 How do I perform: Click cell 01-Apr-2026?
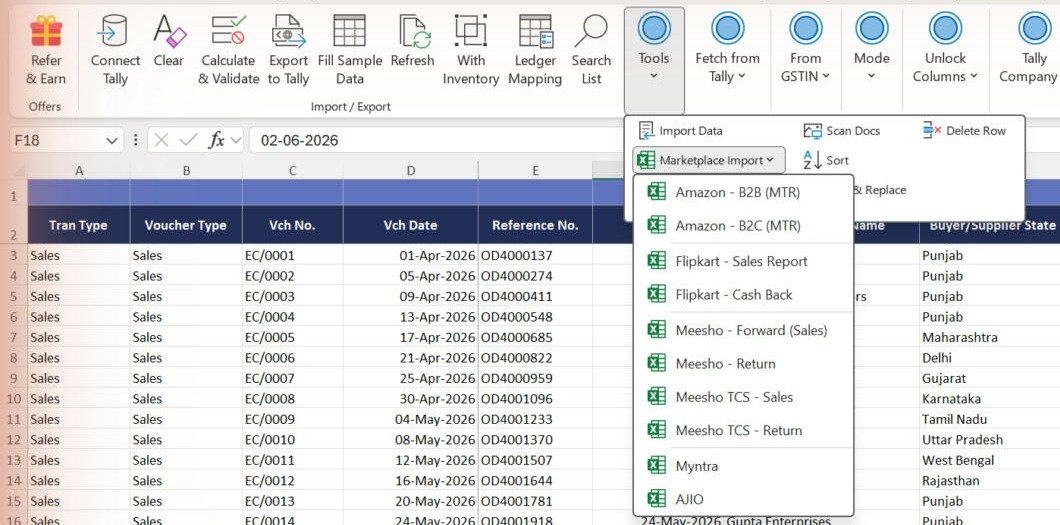point(410,255)
